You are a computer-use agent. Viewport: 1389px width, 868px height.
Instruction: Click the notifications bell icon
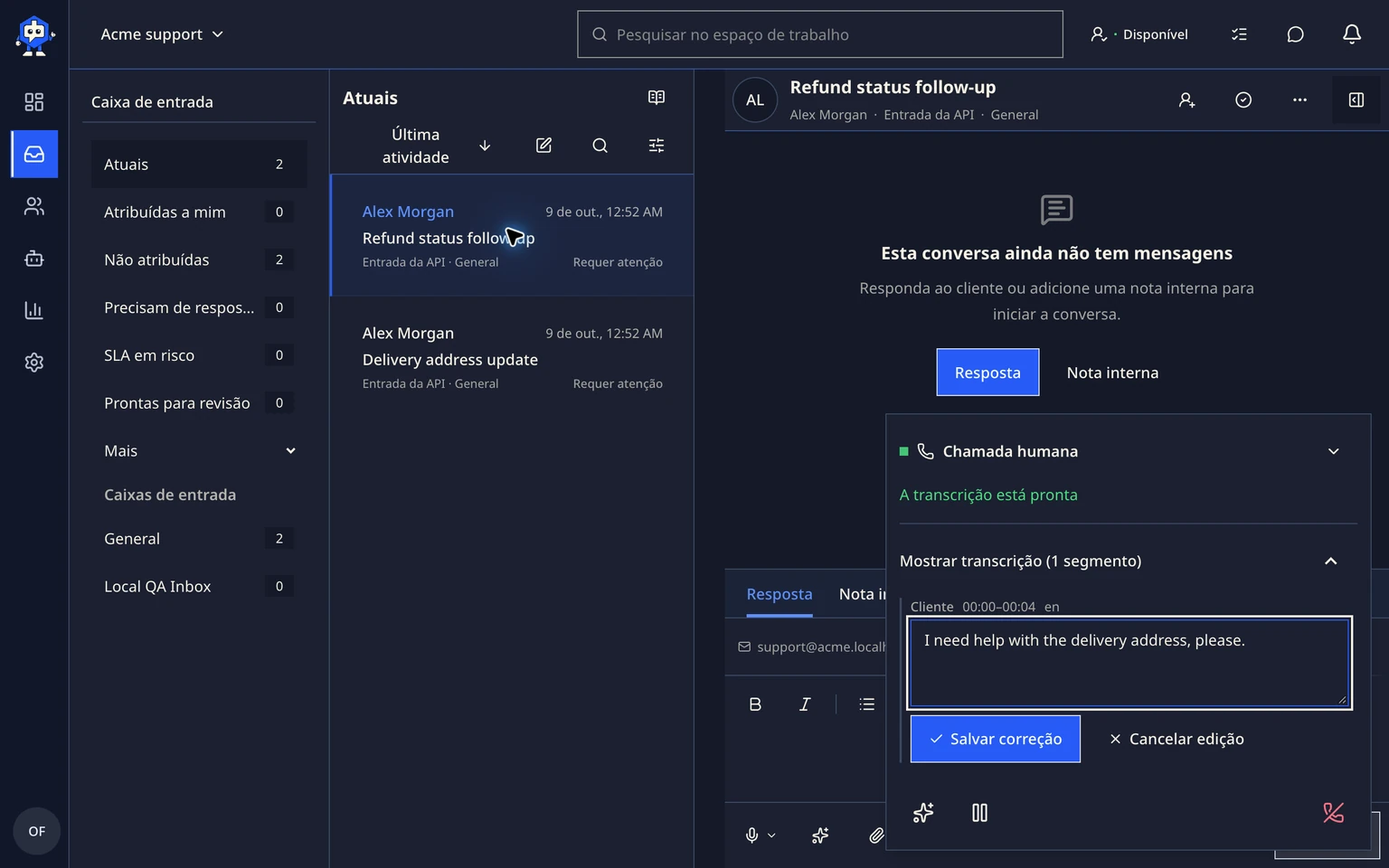[x=1352, y=34]
